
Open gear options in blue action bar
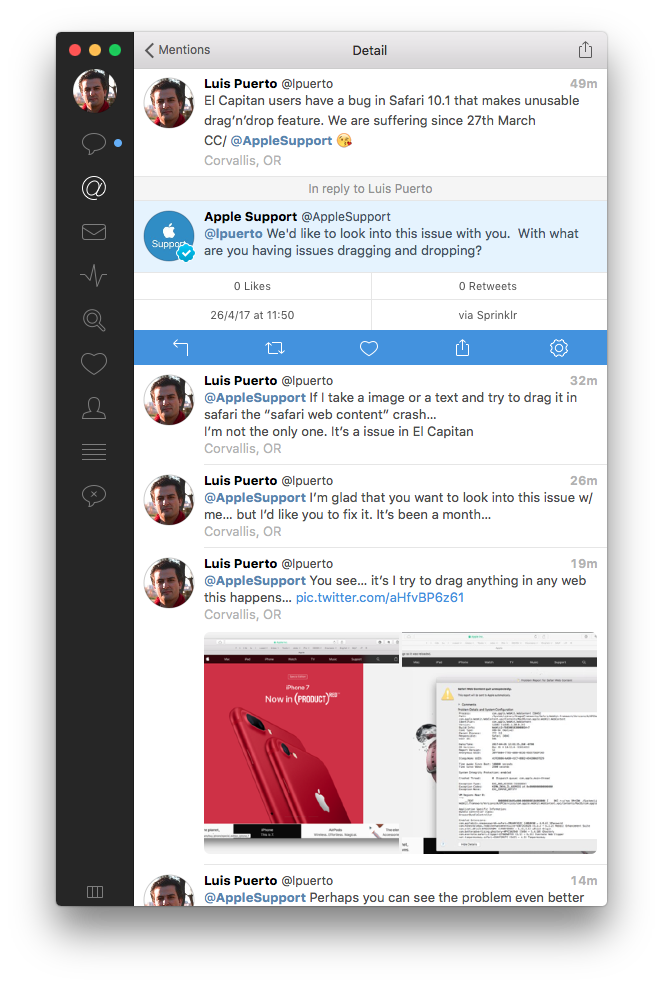point(559,348)
